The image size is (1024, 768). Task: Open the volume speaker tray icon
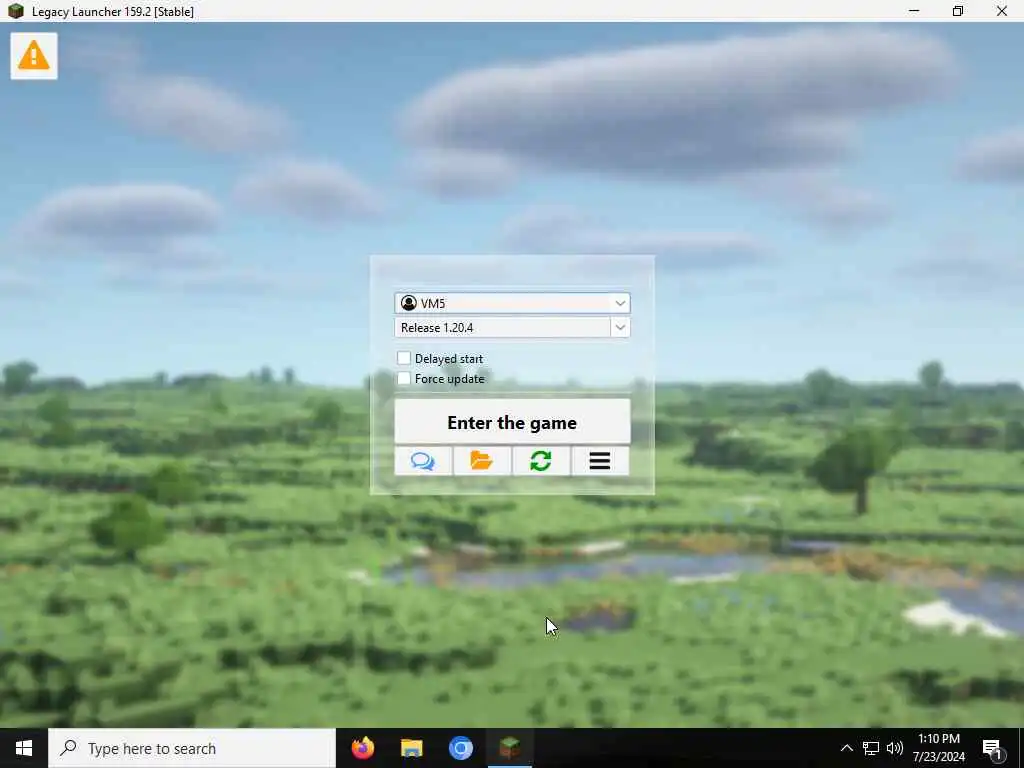(895, 748)
